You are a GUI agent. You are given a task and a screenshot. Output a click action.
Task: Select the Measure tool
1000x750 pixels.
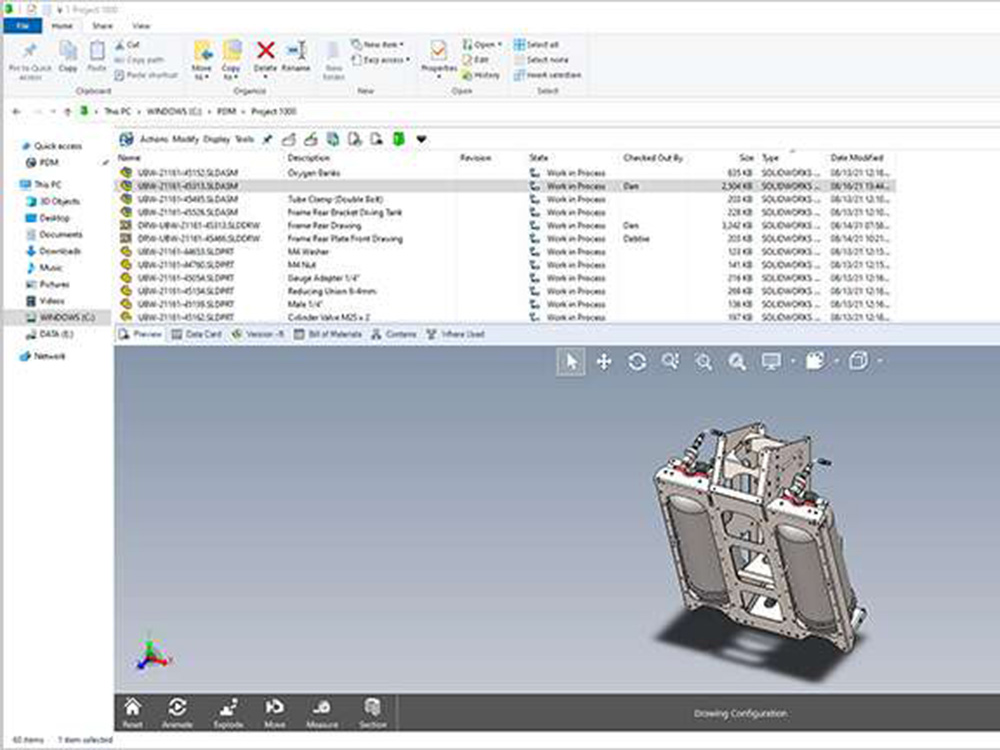pos(323,710)
